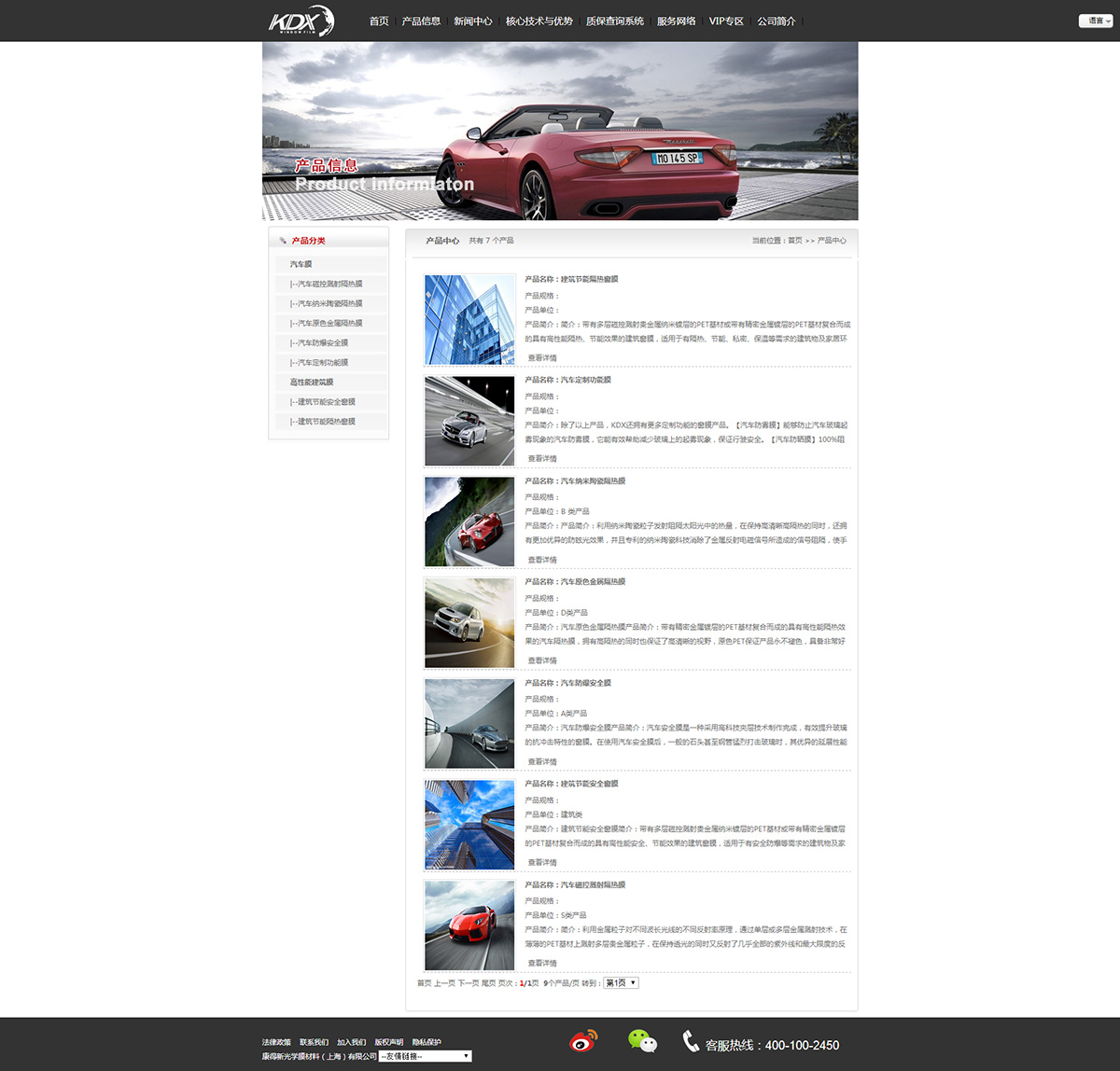Screen dimensions: 1120x1071
Task: Click the 下一页 pagination link
Action: (468, 983)
